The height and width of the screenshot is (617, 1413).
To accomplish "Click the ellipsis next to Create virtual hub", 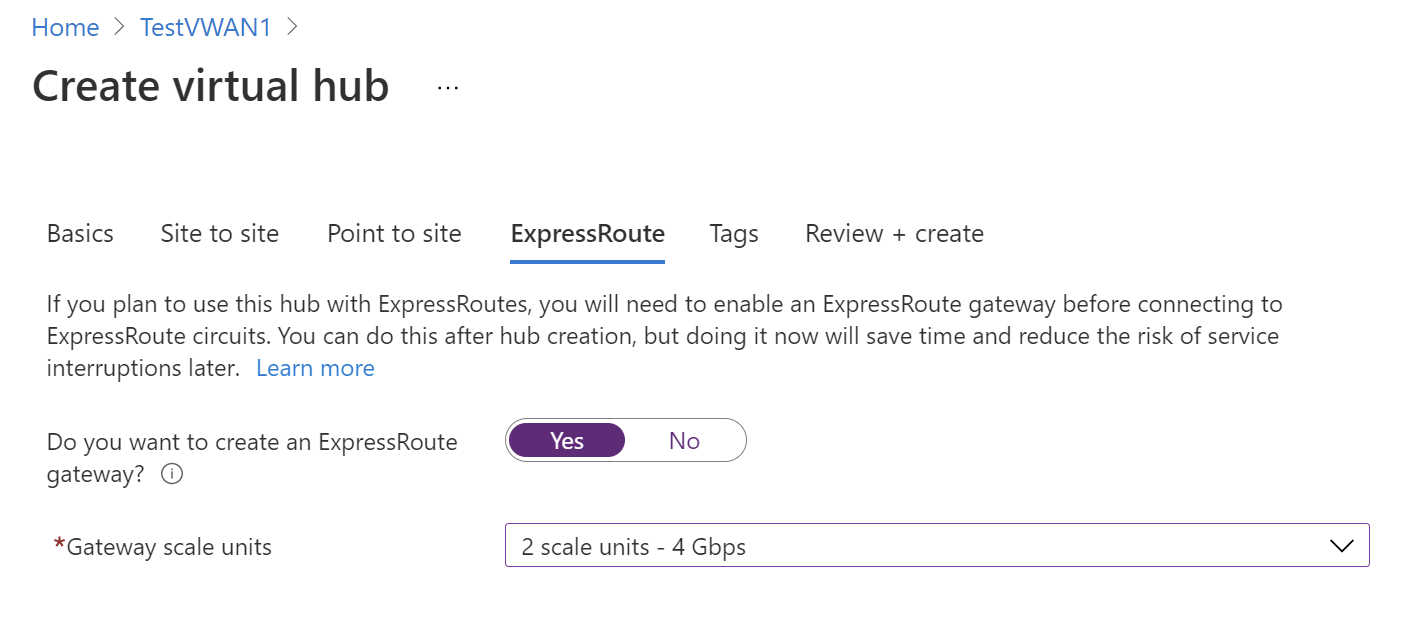I will tap(447, 88).
